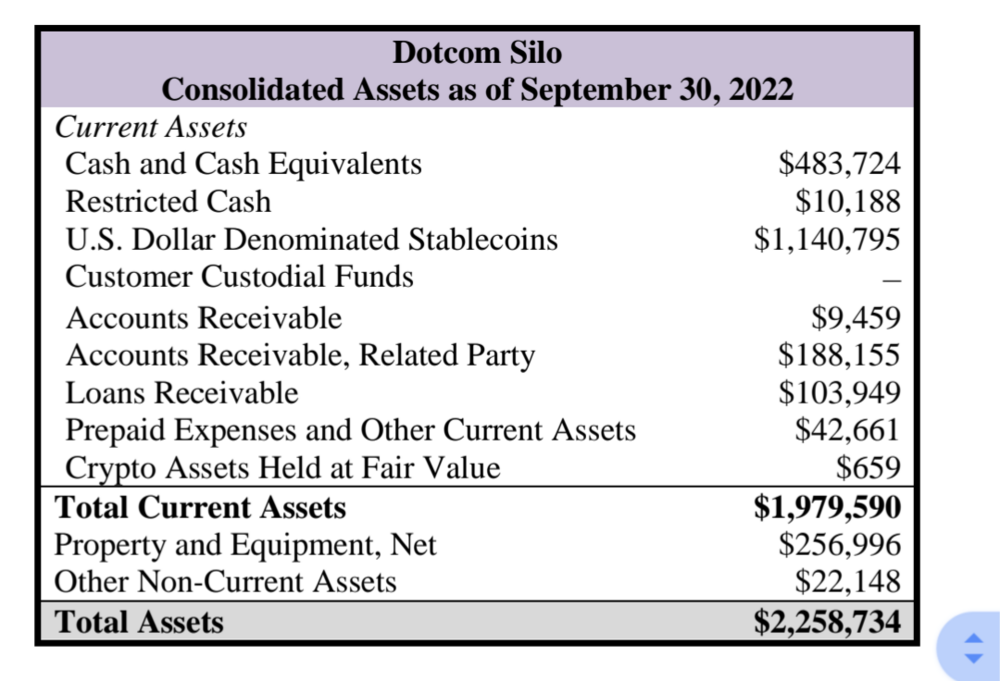Screen dimensions: 1000x681
Task: Click the $2,258,734 total assets figure
Action: [827, 622]
